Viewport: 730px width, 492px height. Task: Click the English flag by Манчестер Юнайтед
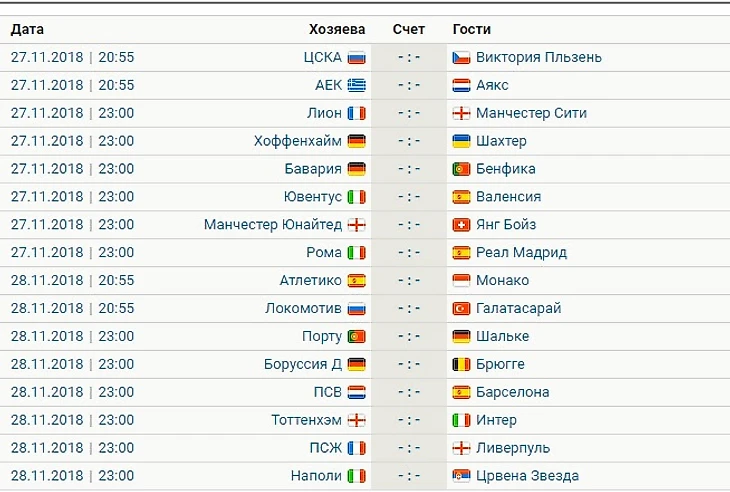[356, 225]
